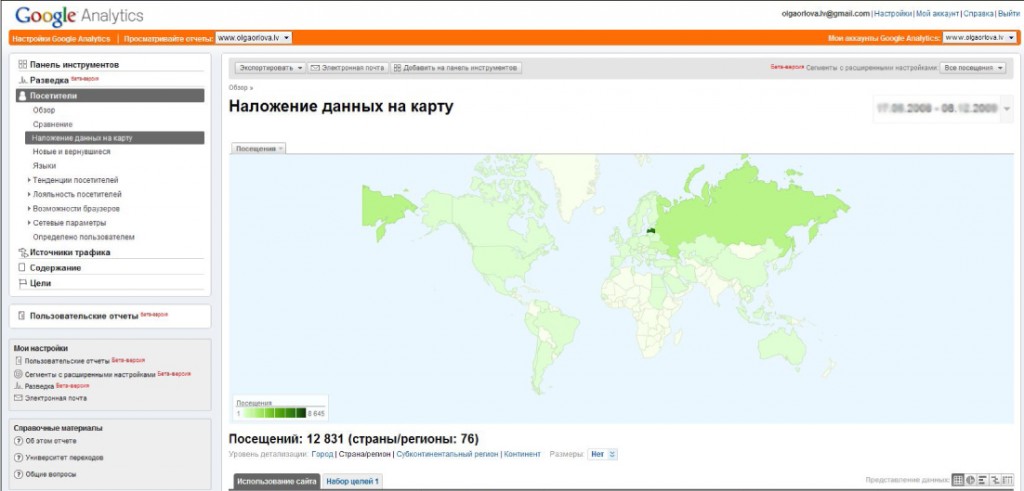Click Настройки Google Analytics in orange bar
Image resolution: width=1024 pixels, height=491 pixels.
[61, 39]
